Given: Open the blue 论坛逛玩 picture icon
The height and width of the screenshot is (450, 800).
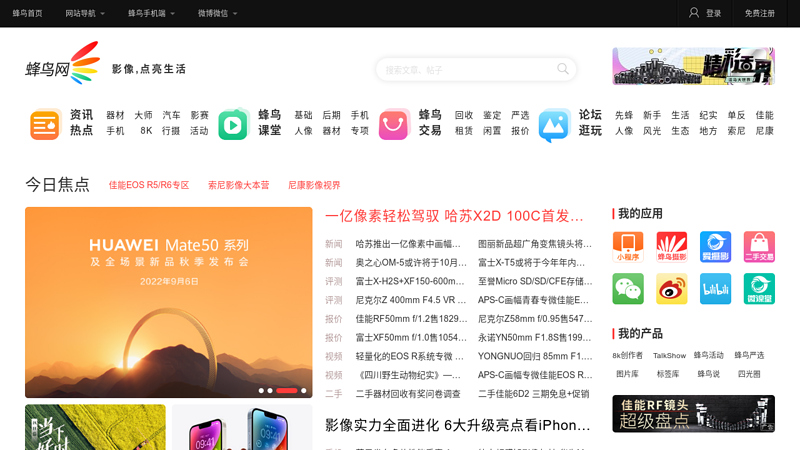Looking at the screenshot, I should click(x=554, y=124).
